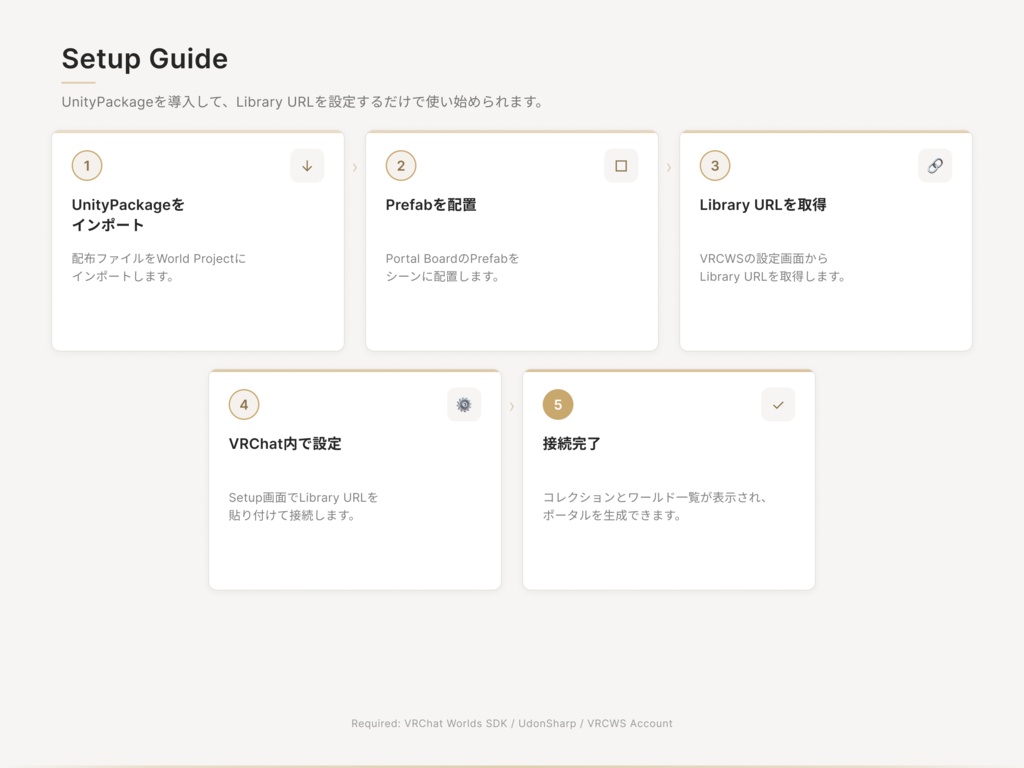Click the description VRCWSの設定画面から
This screenshot has height=768, width=1024.
tap(773, 268)
